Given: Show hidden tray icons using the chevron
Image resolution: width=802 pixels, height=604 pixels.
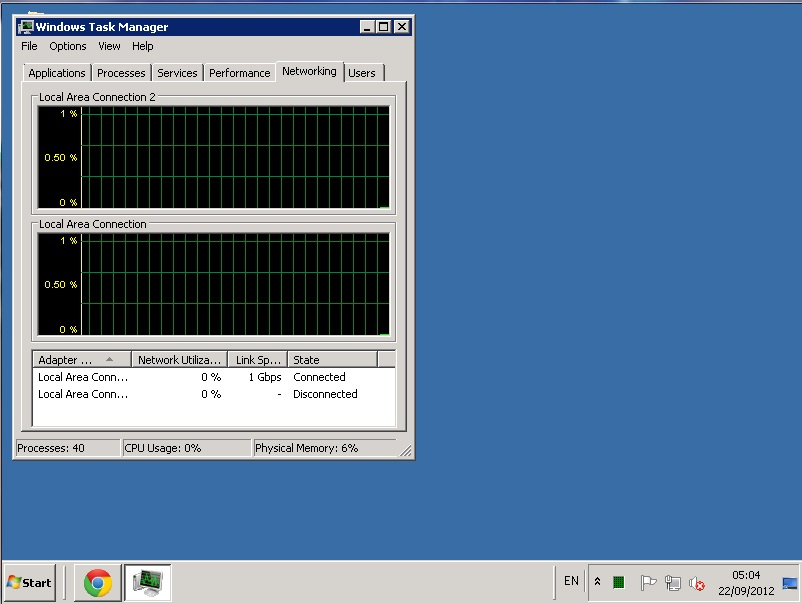Looking at the screenshot, I should point(597,582).
